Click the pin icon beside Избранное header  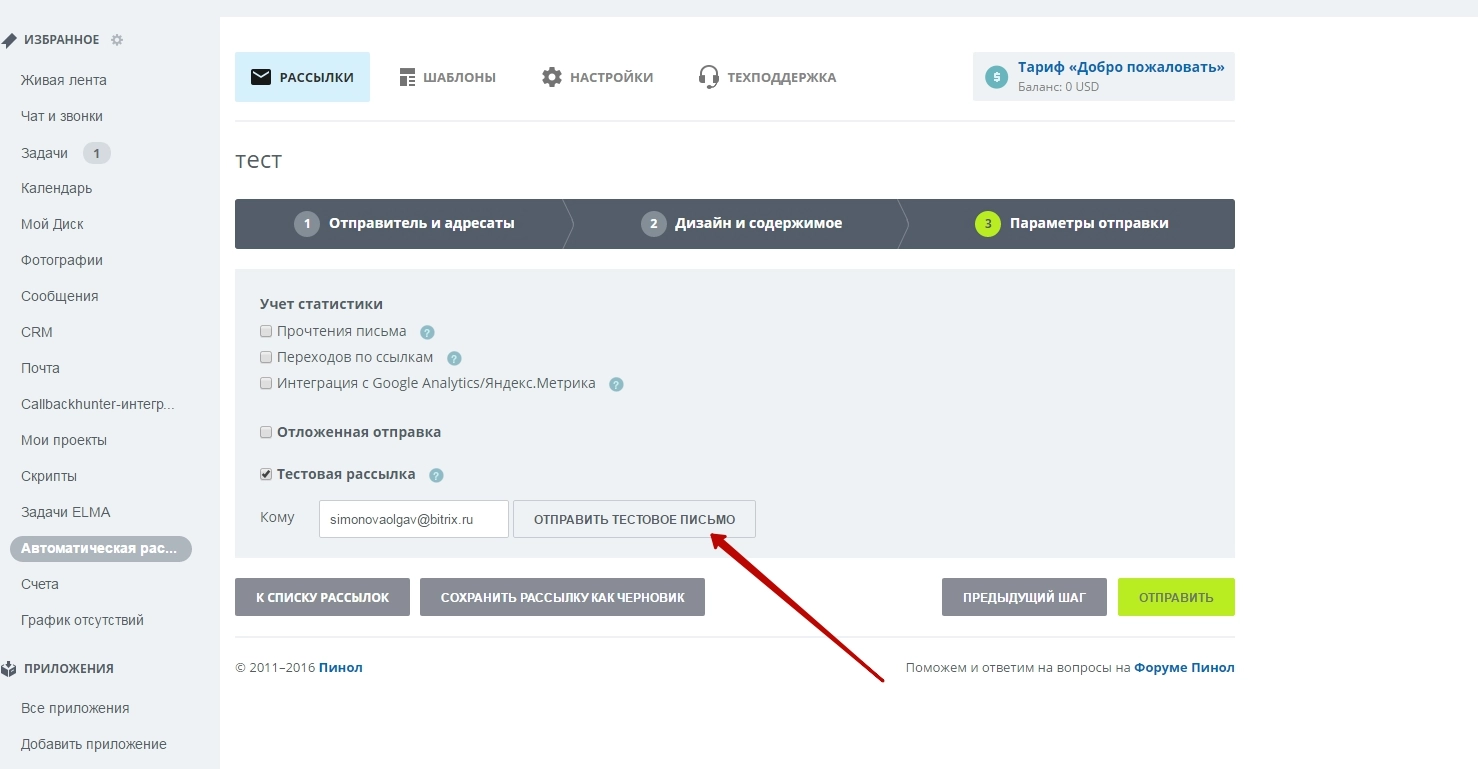click(9, 41)
